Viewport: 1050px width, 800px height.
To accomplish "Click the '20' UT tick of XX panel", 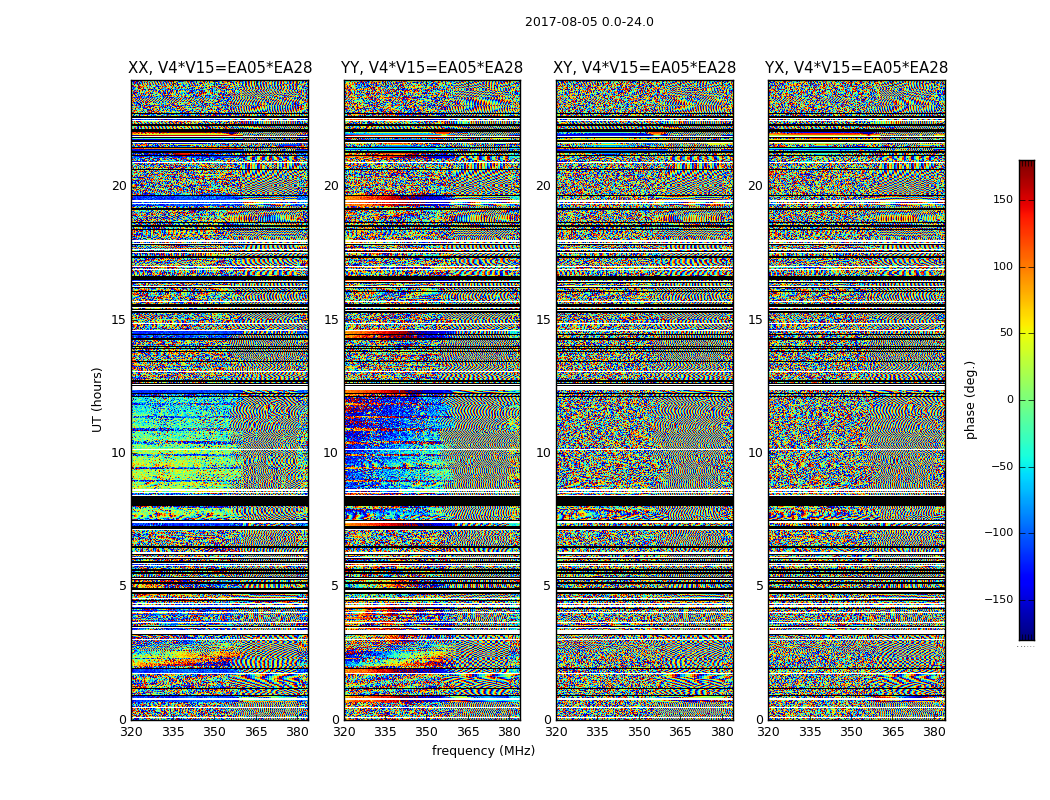I will point(119,186).
